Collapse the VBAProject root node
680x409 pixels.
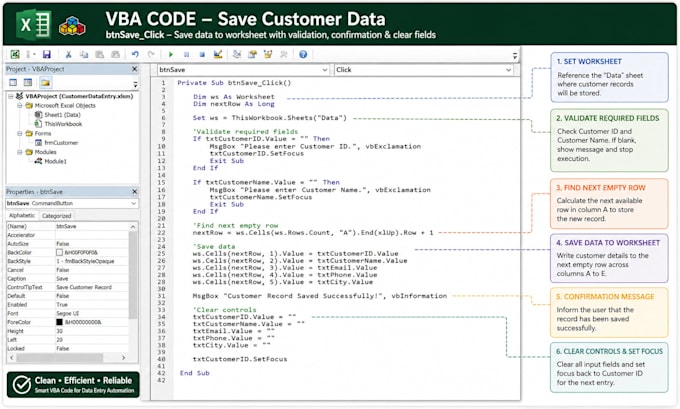pos(11,96)
